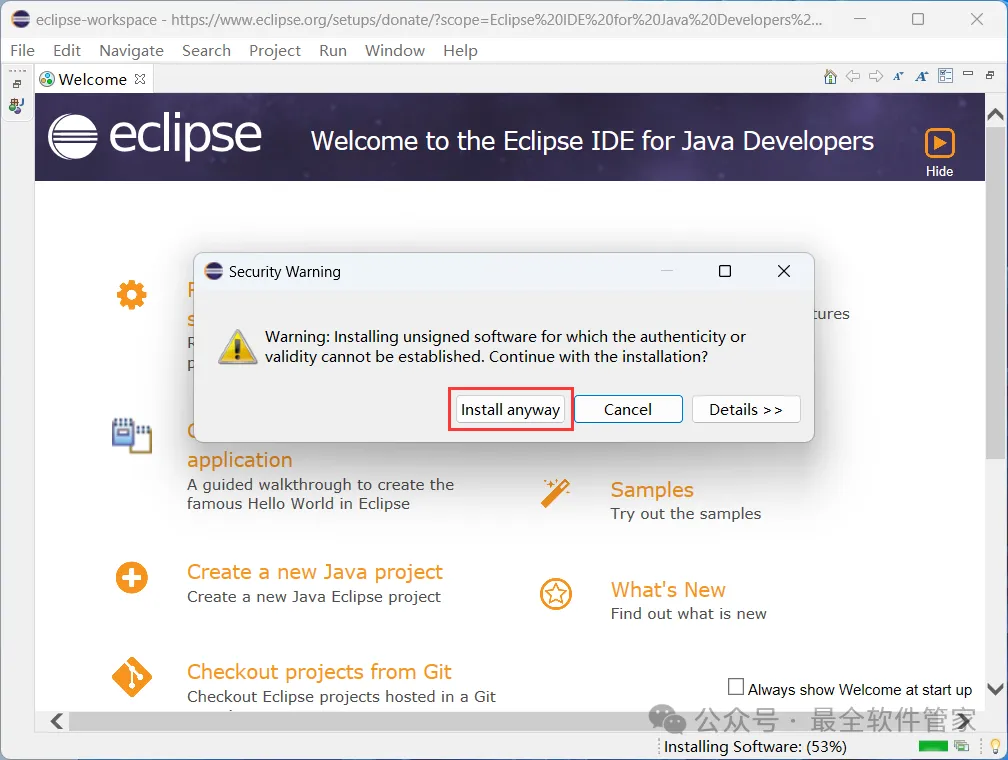The height and width of the screenshot is (760, 1008).
Task: Open the Search menu
Action: [x=206, y=50]
